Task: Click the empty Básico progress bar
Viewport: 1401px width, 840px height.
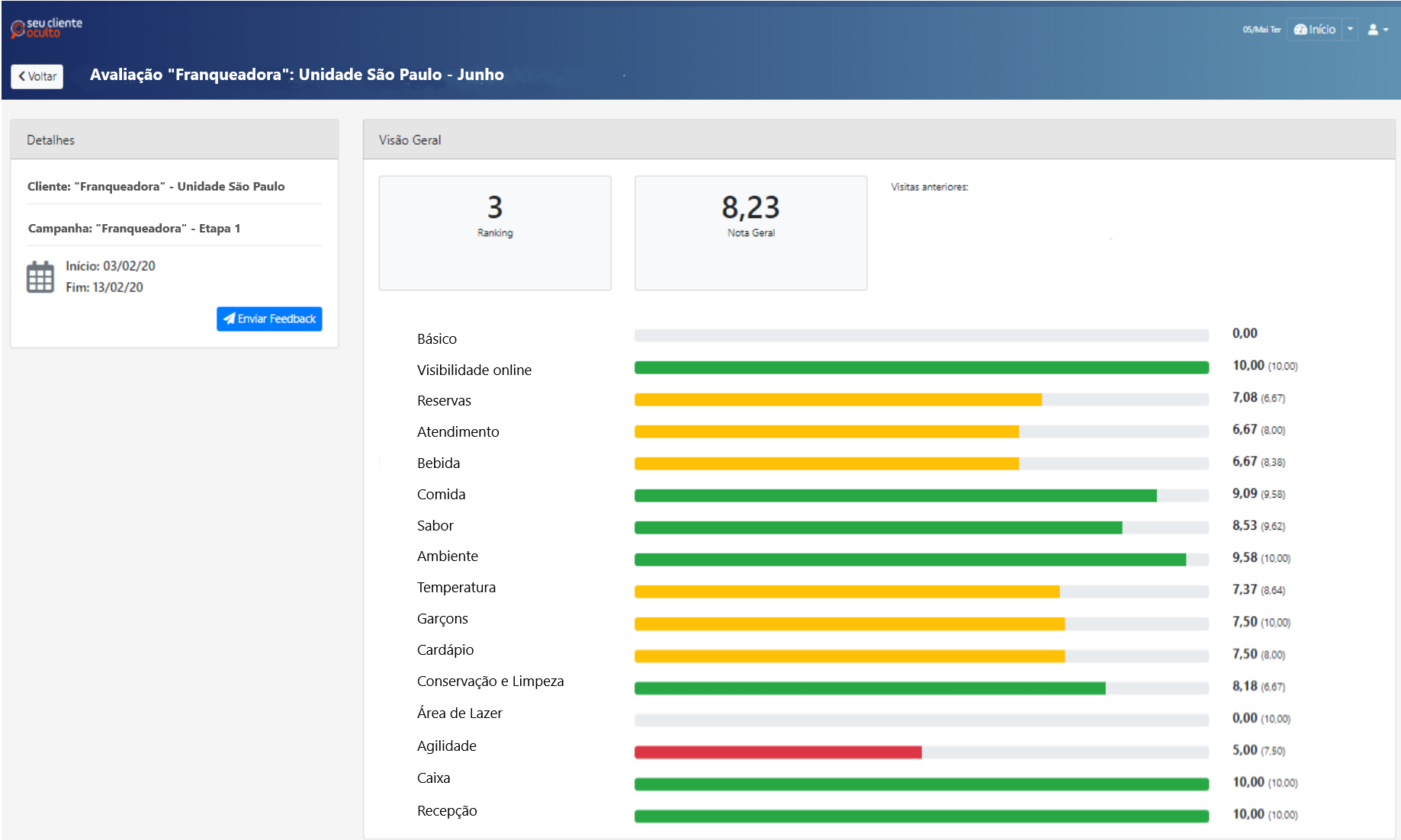Action: (921, 335)
